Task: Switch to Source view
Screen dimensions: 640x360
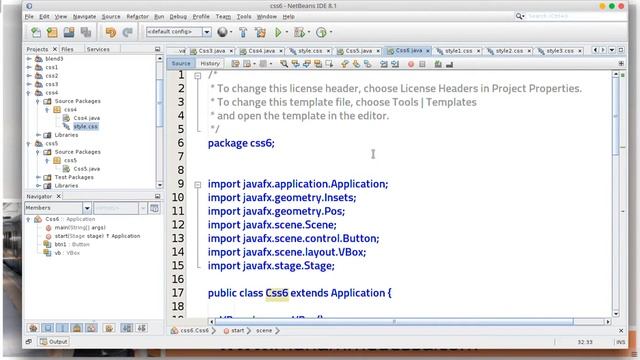Action: click(181, 64)
